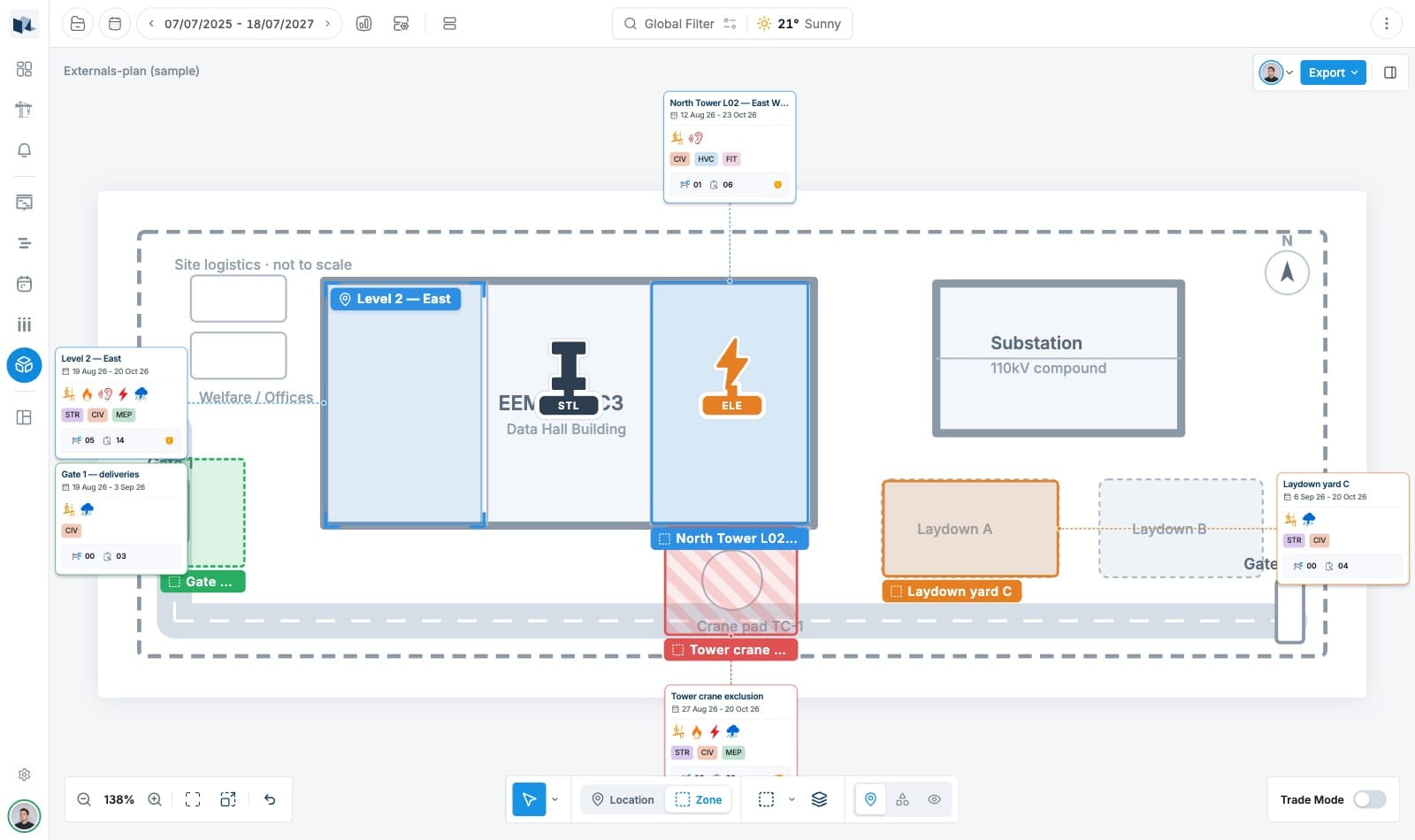
Task: Expand the pointer tool dropdown arrow
Action: [x=555, y=799]
